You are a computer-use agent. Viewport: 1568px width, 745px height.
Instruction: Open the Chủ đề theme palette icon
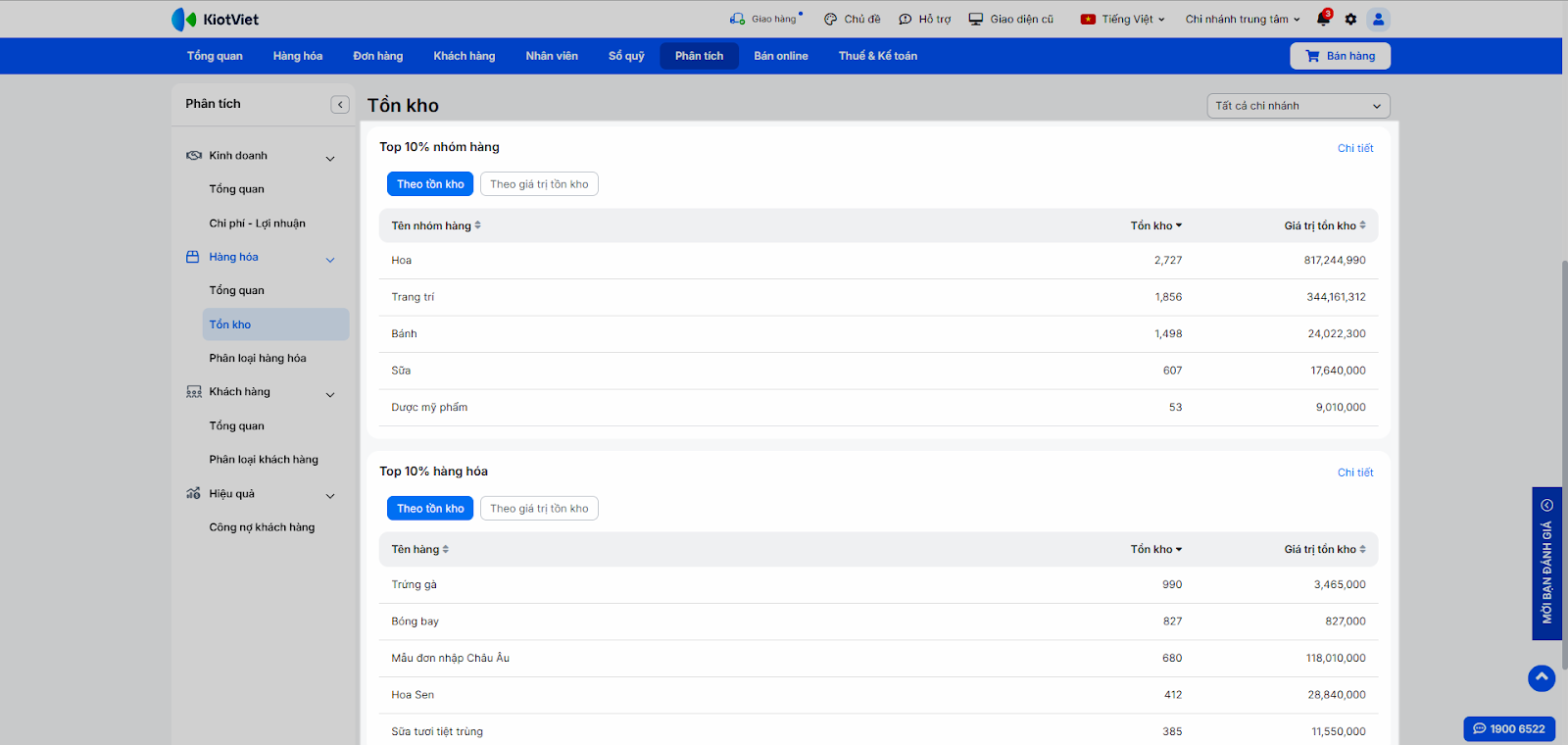(x=830, y=19)
